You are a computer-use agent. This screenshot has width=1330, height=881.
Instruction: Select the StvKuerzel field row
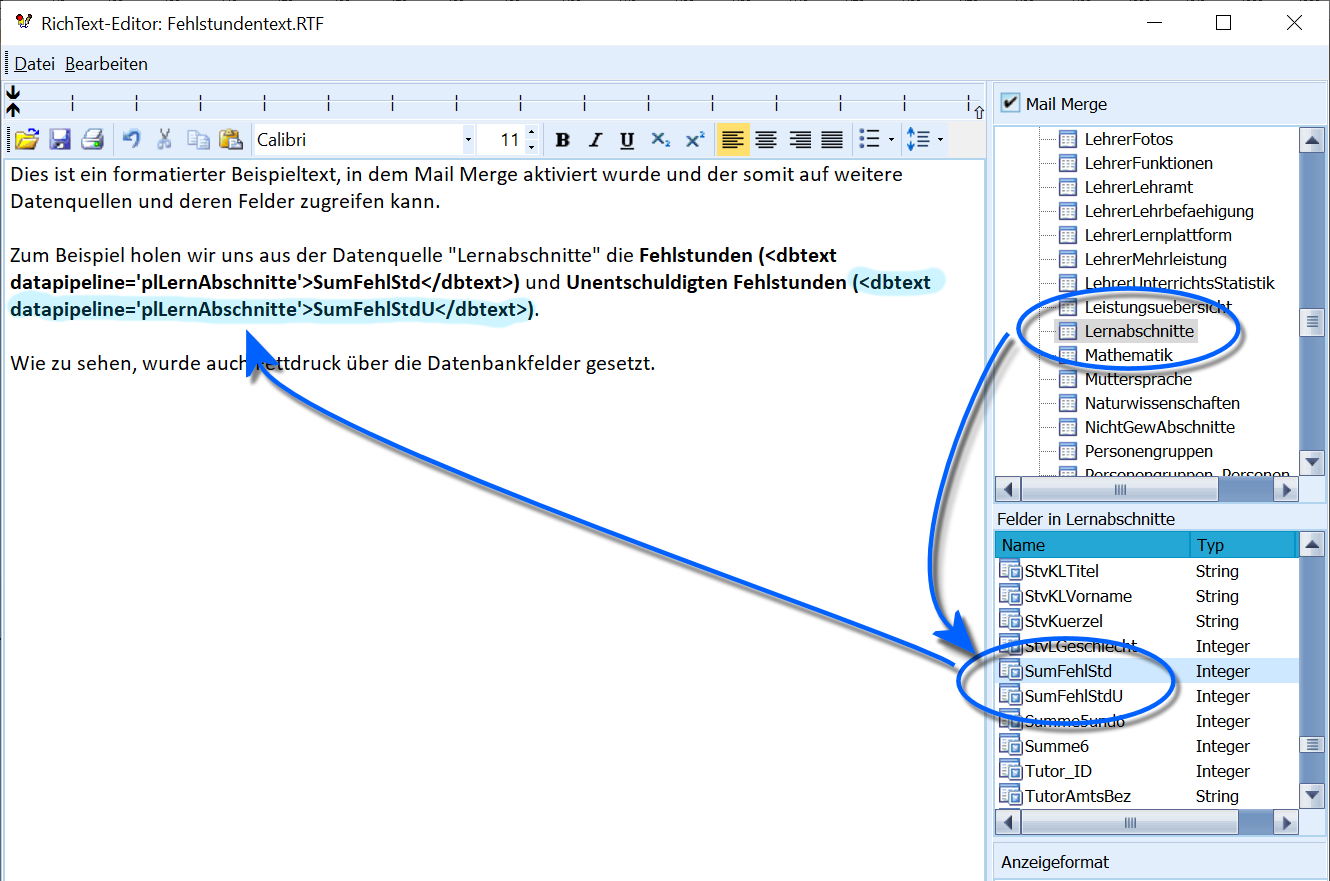pyautogui.click(x=1146, y=621)
